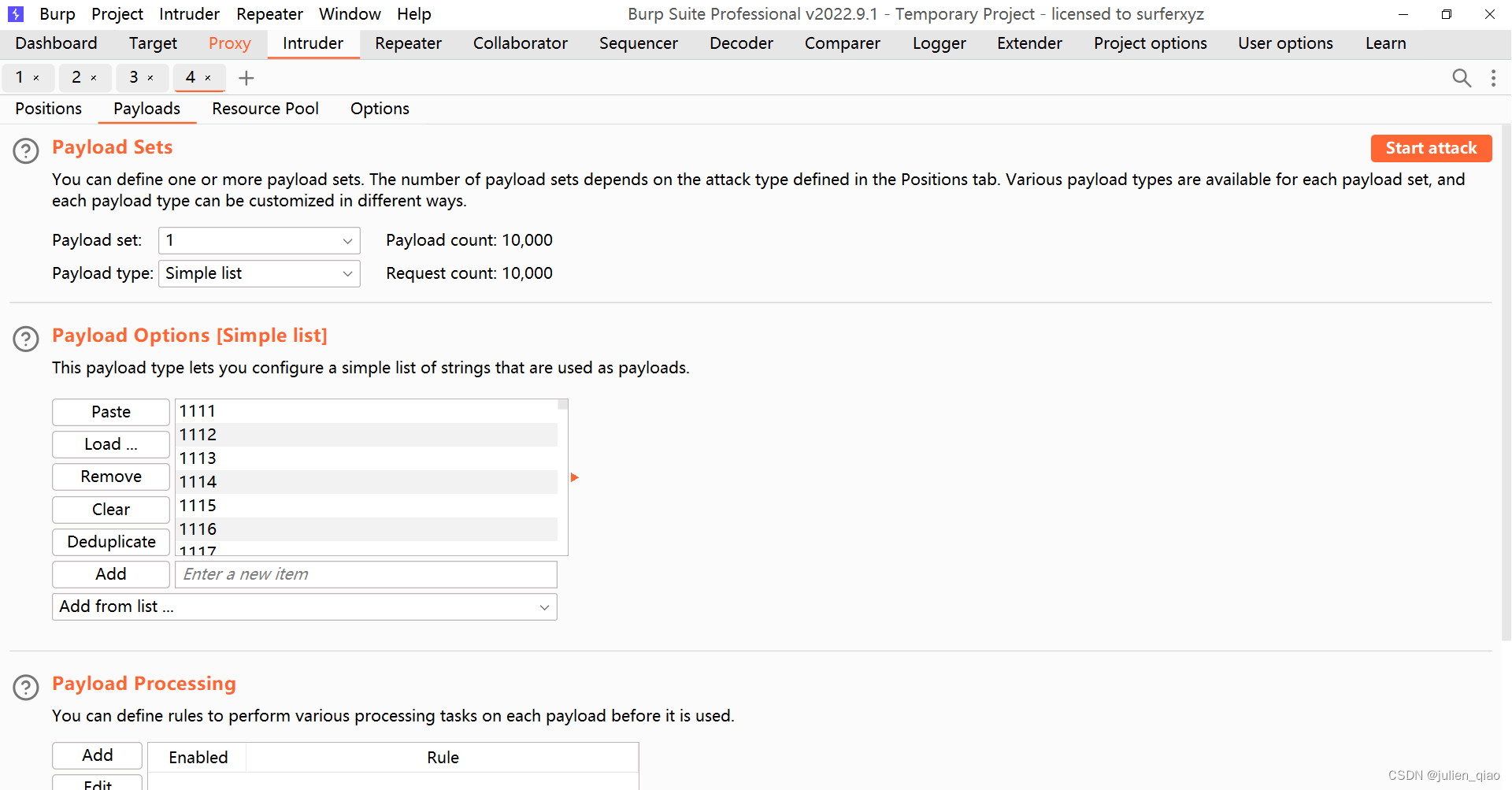
Task: Expand the Payload set dropdown
Action: (x=259, y=240)
